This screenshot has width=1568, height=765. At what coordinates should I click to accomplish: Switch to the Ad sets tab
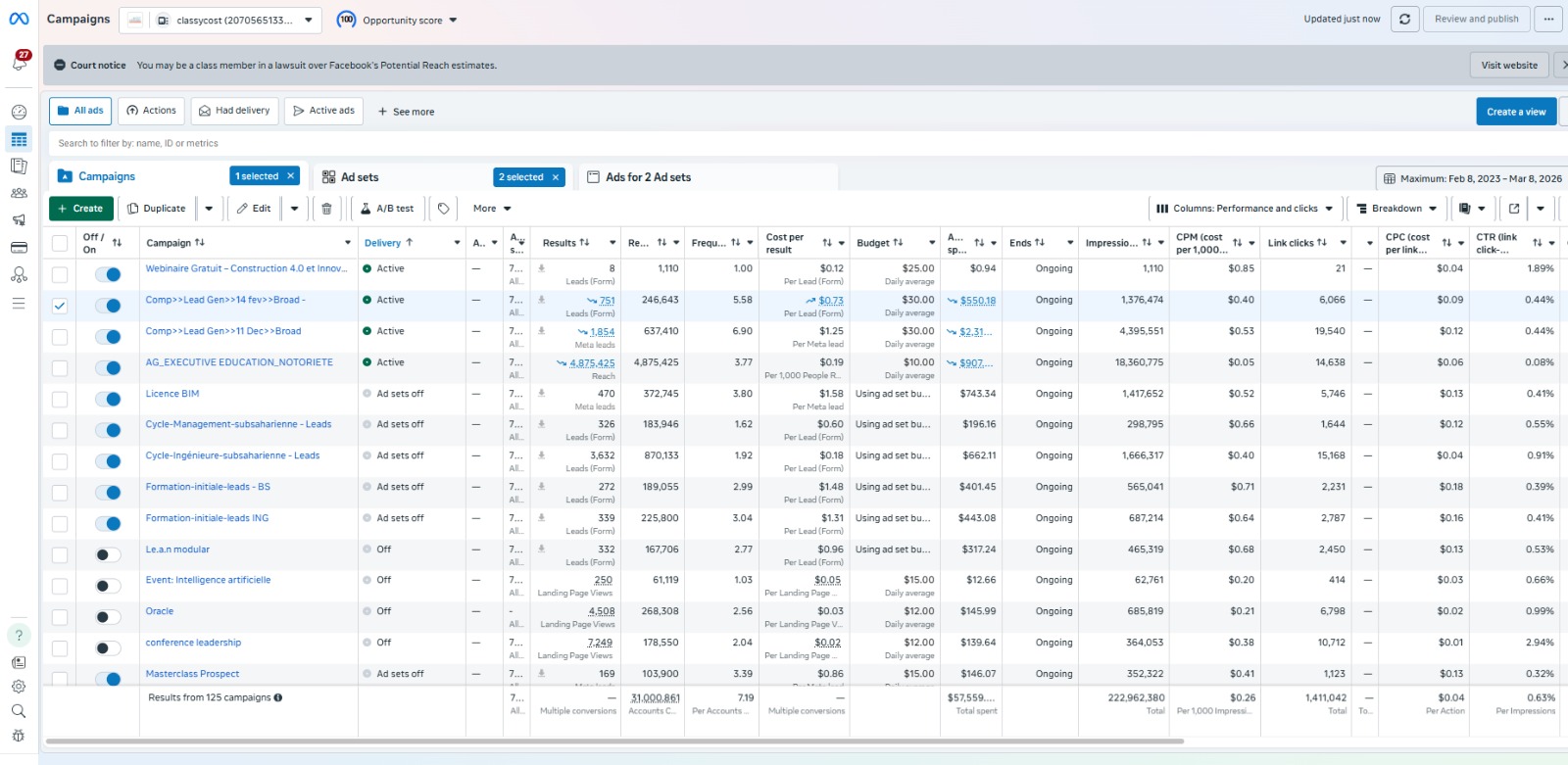coord(360,177)
